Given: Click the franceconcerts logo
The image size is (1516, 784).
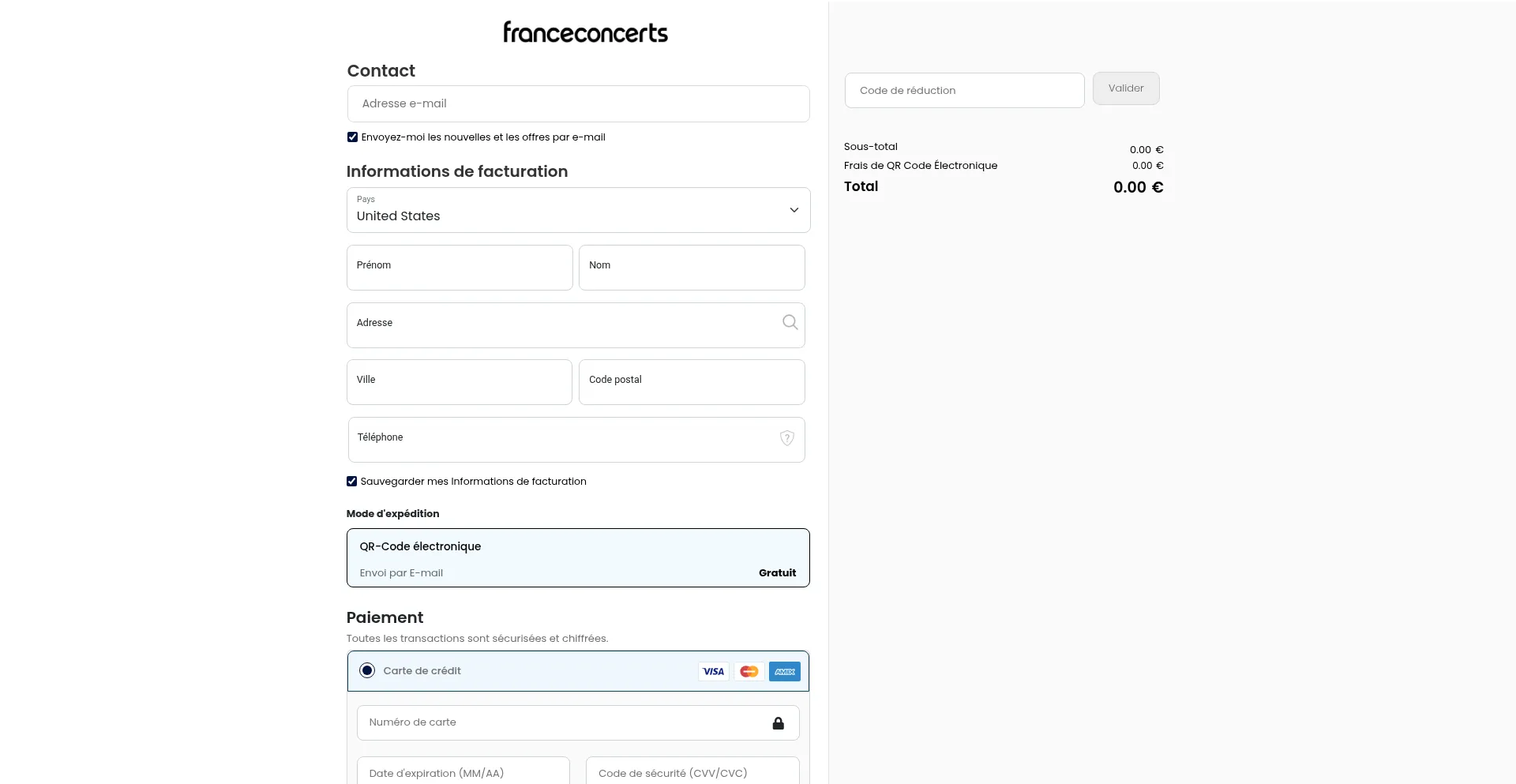Looking at the screenshot, I should [x=585, y=32].
